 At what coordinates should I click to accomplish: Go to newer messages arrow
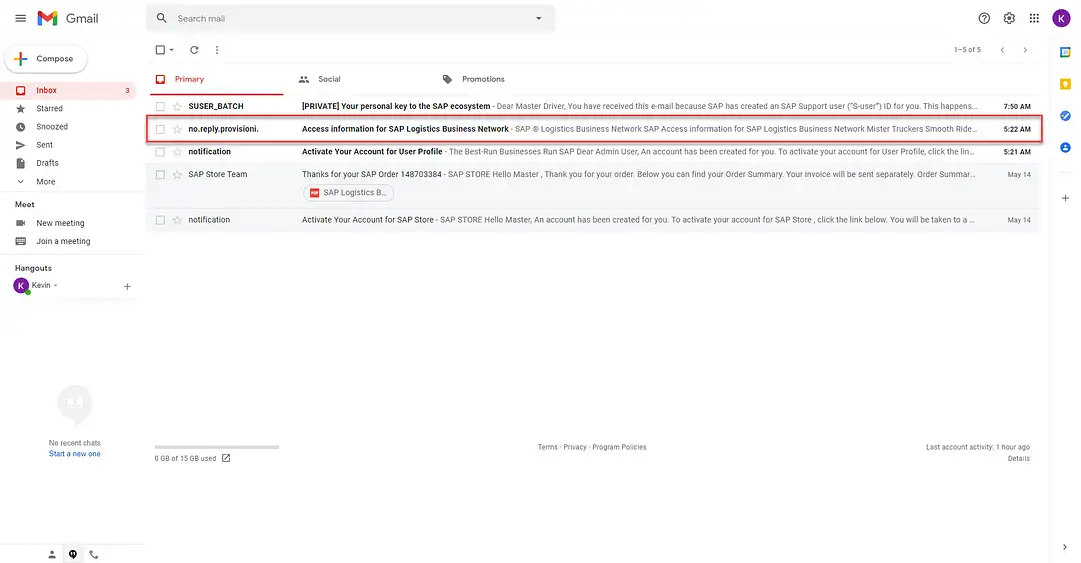1002,50
